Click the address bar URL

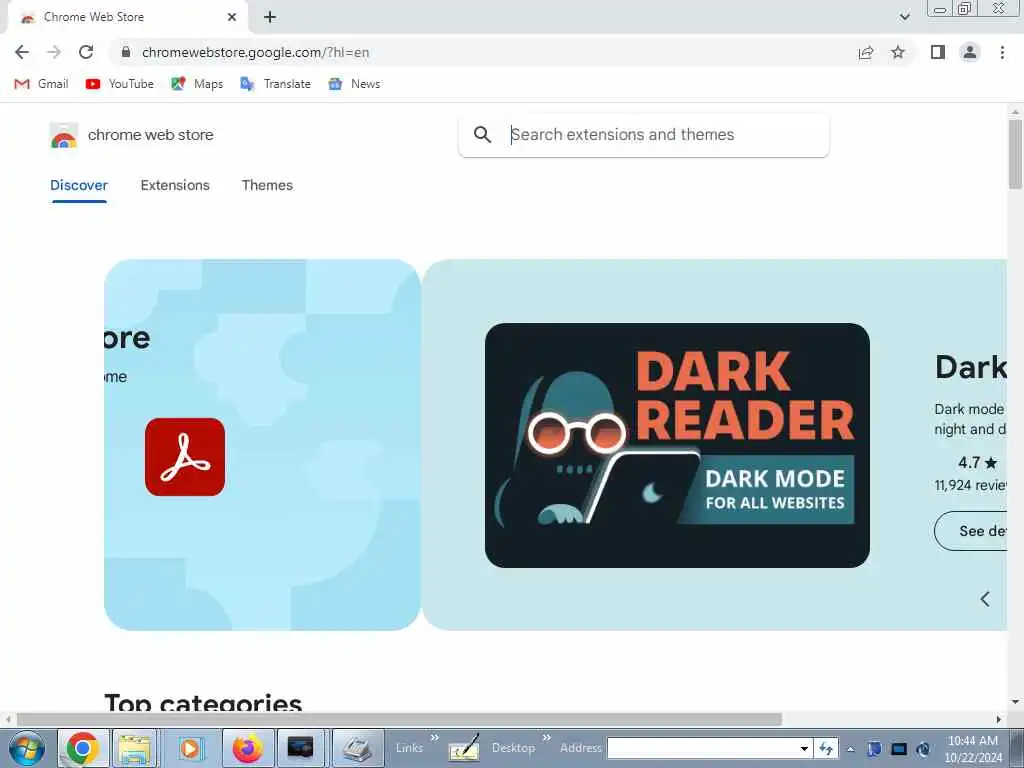[255, 52]
